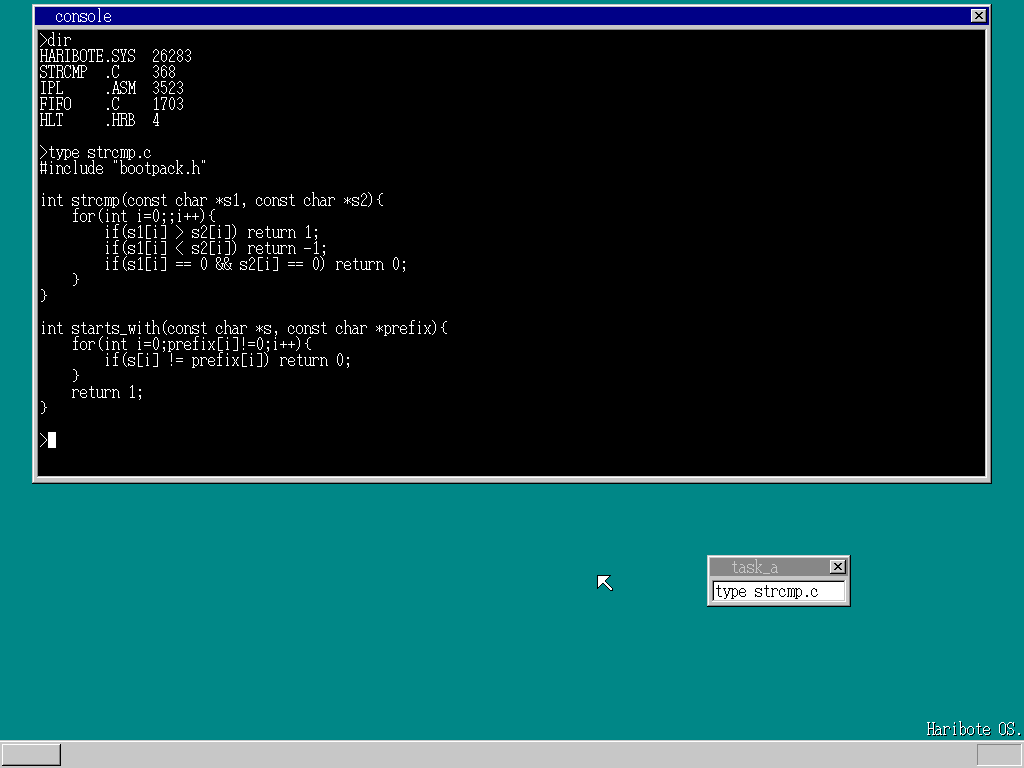Click the taskbar button at bottom left
Image resolution: width=1024 pixels, height=768 pixels.
pos(31,755)
